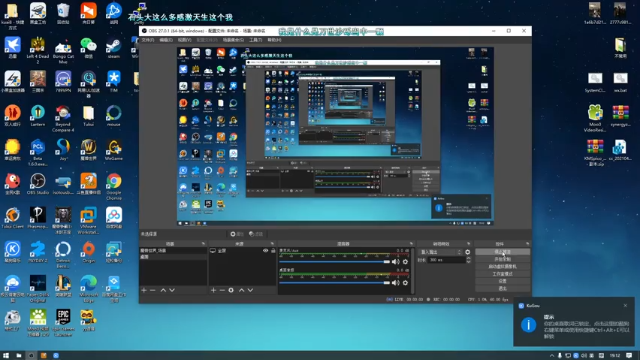
Task: Open the Microsoft Edge desktop shortcut
Action: tap(89, 288)
